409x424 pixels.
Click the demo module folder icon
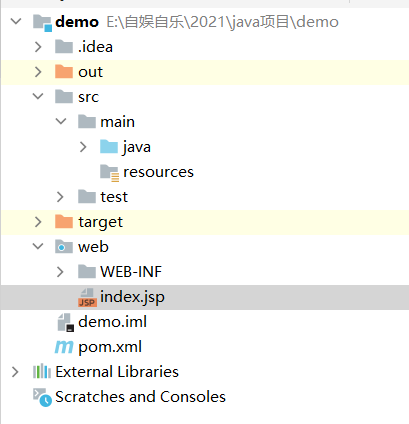[x=42, y=23]
